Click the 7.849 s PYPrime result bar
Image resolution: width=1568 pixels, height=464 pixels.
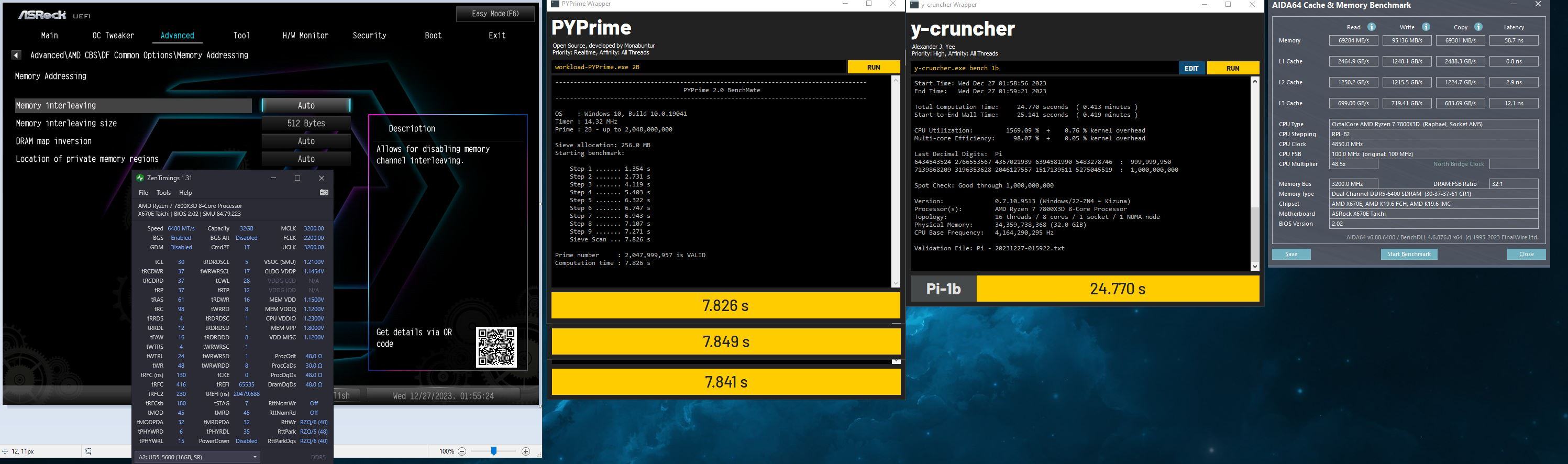tap(725, 341)
